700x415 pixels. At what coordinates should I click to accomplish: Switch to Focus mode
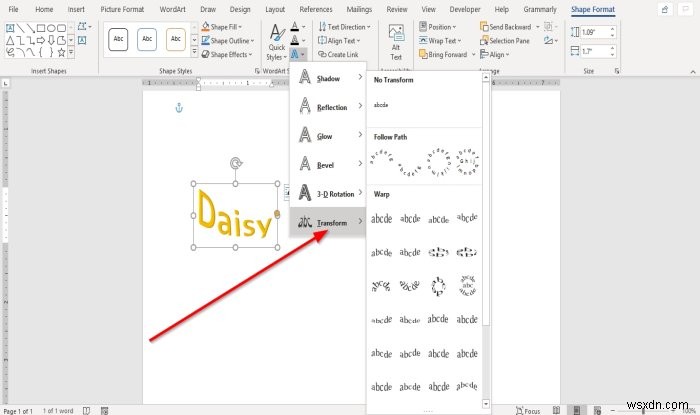[x=528, y=411]
